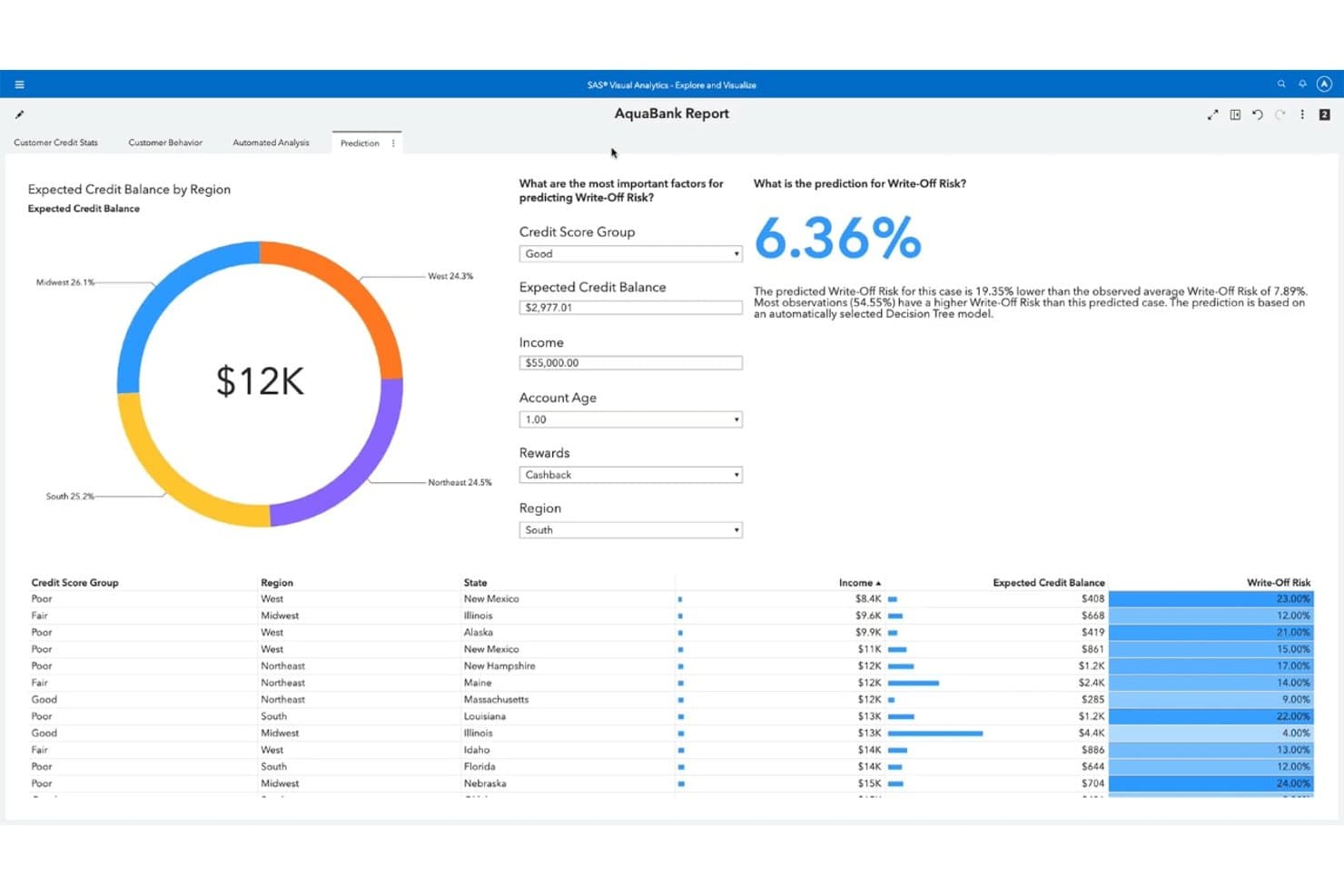The width and height of the screenshot is (1344, 896).
Task: Sort table by Income column header
Action: click(x=859, y=583)
